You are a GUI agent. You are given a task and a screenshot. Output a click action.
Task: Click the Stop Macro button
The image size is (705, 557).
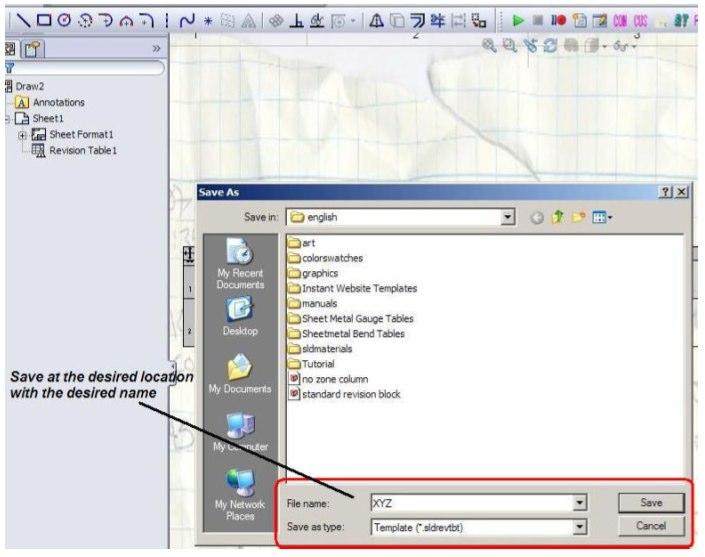[538, 20]
